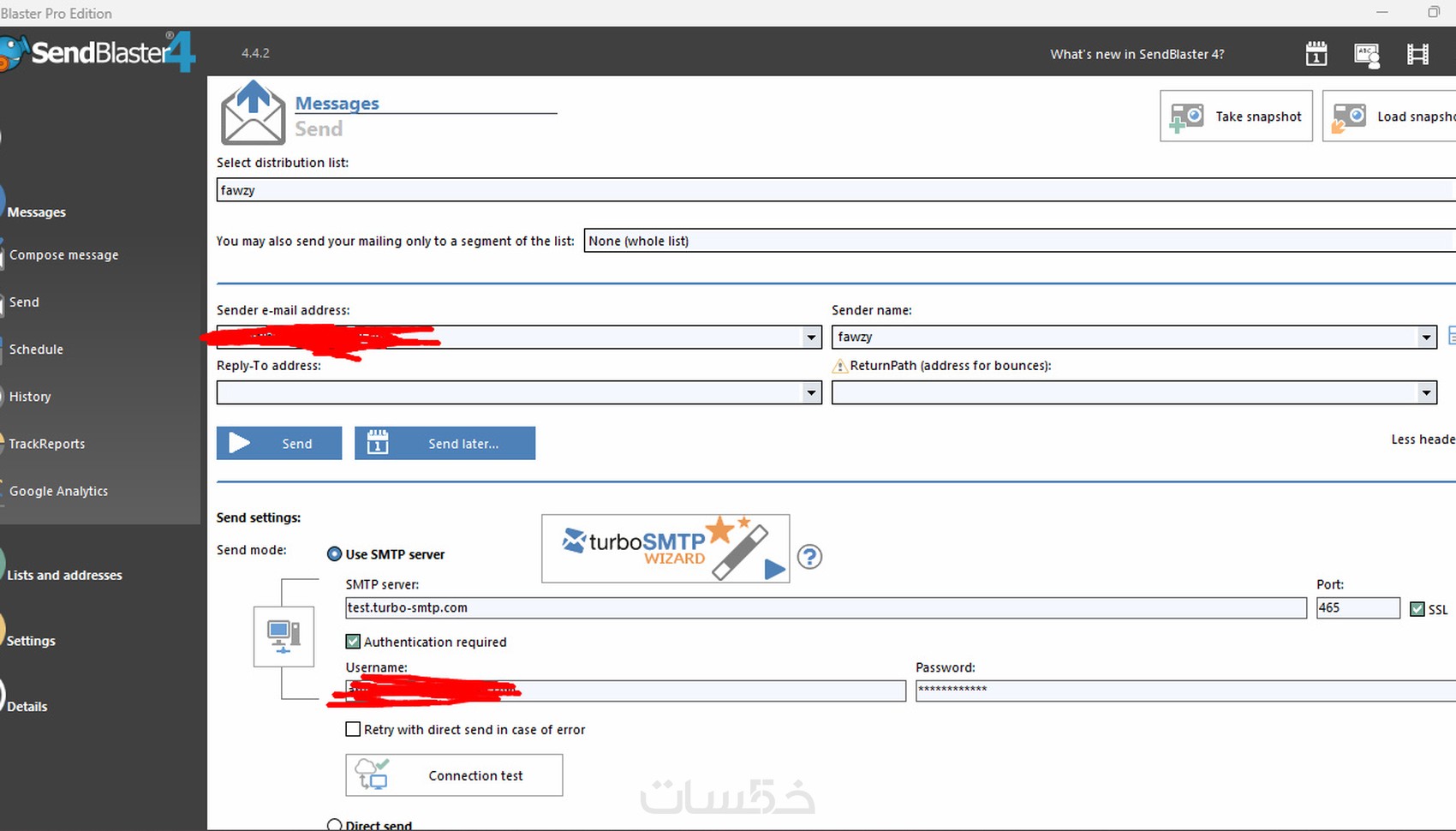This screenshot has height=831, width=1456.
Task: Open the spell check icon in header
Action: coord(1367,54)
